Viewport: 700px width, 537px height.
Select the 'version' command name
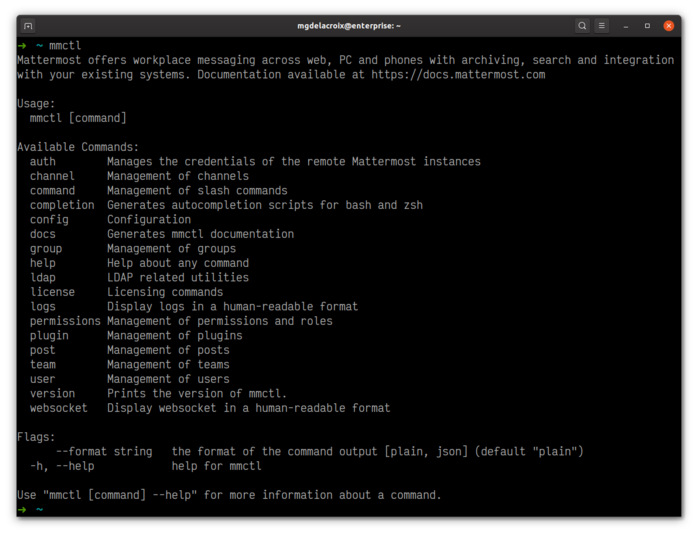tap(52, 394)
